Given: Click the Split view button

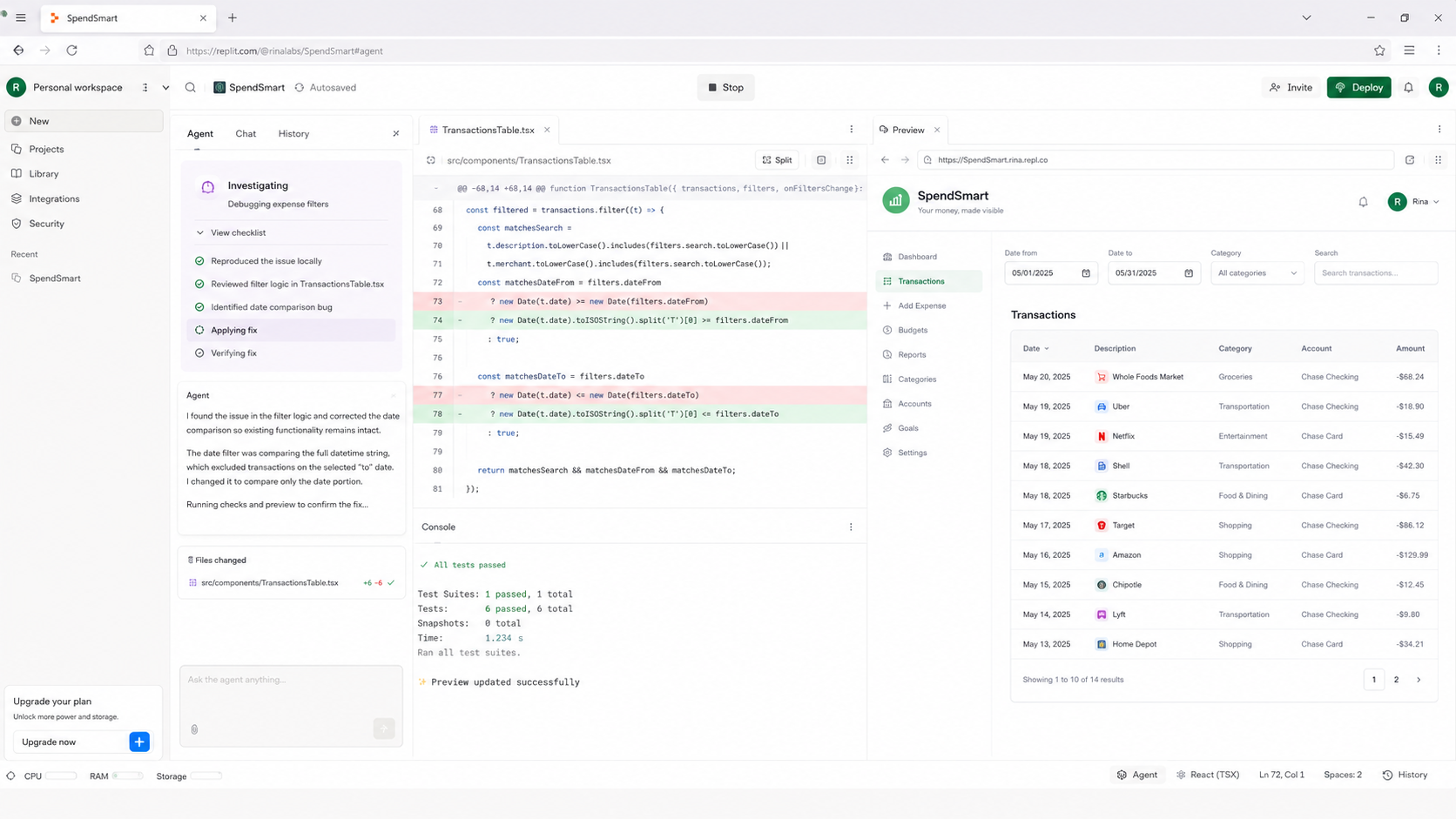Looking at the screenshot, I should click(x=777, y=160).
